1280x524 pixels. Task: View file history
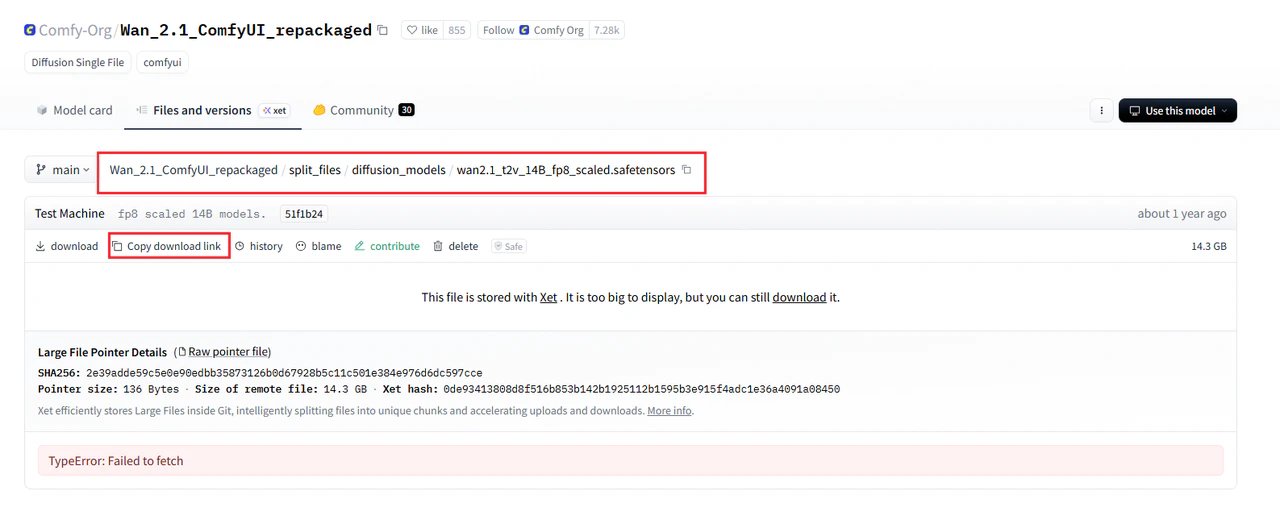click(x=259, y=246)
